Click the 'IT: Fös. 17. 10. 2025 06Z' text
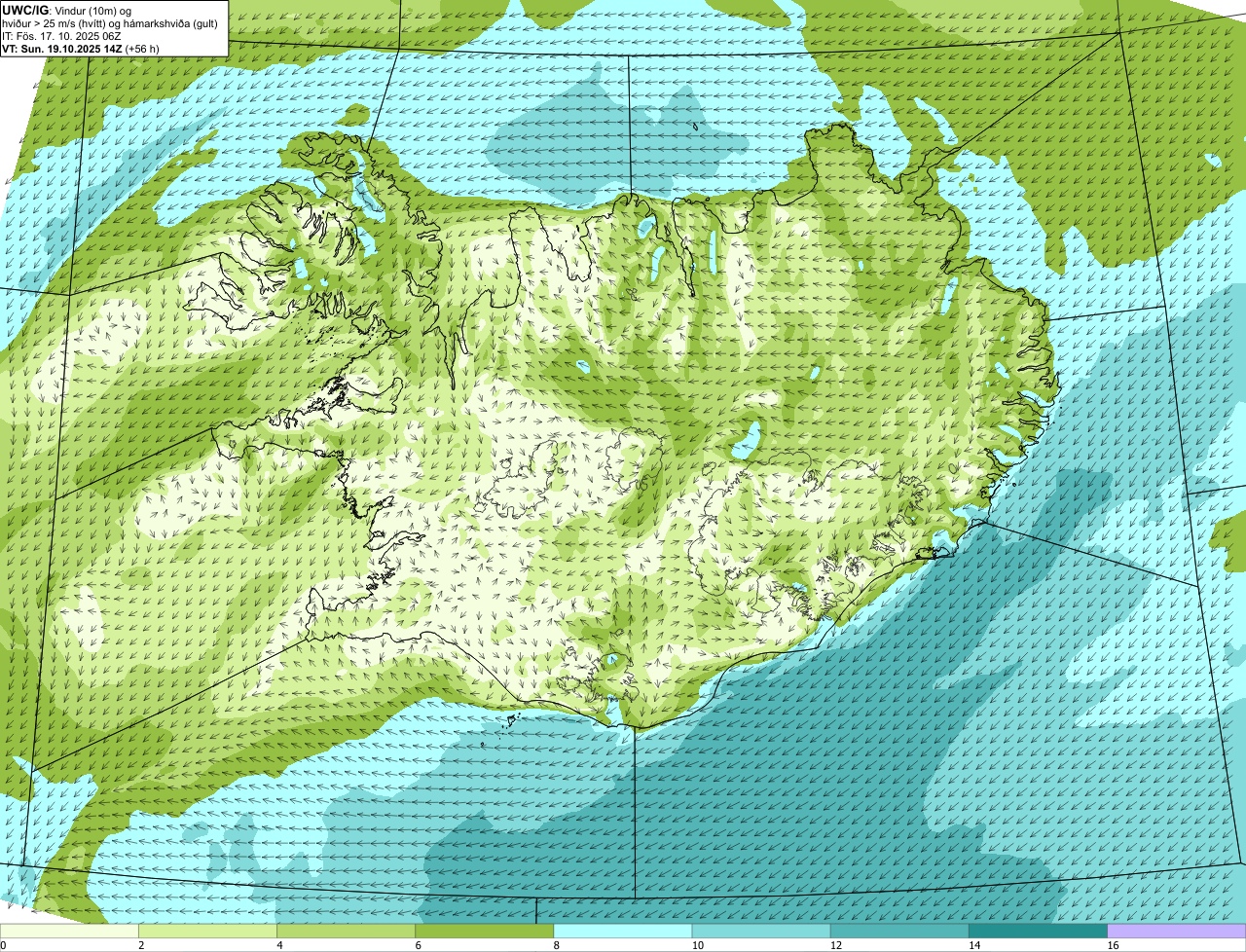Viewport: 1246px width, 952px height. point(61,36)
